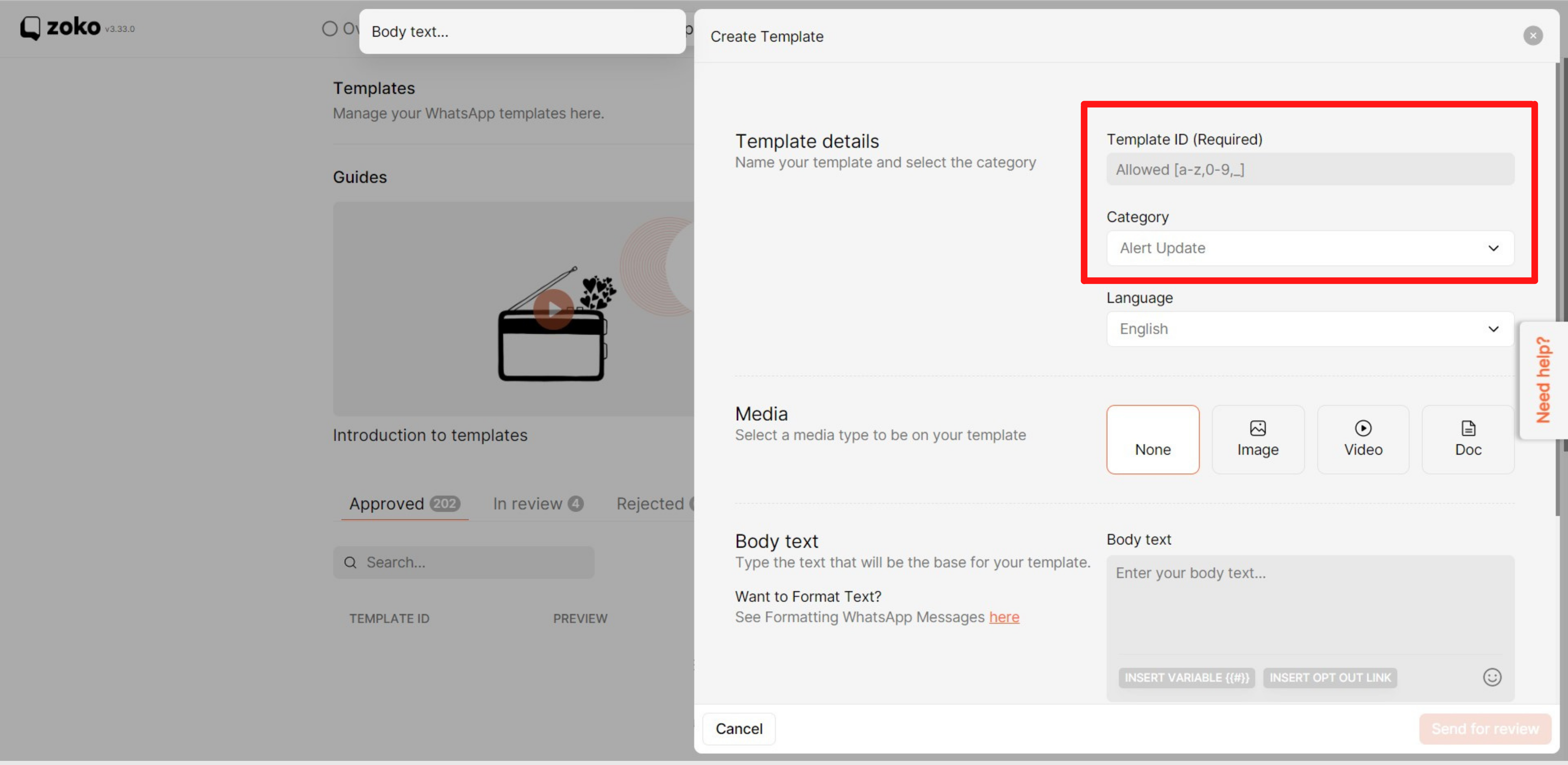
Task: Click the Image media picture icon
Action: (1258, 428)
